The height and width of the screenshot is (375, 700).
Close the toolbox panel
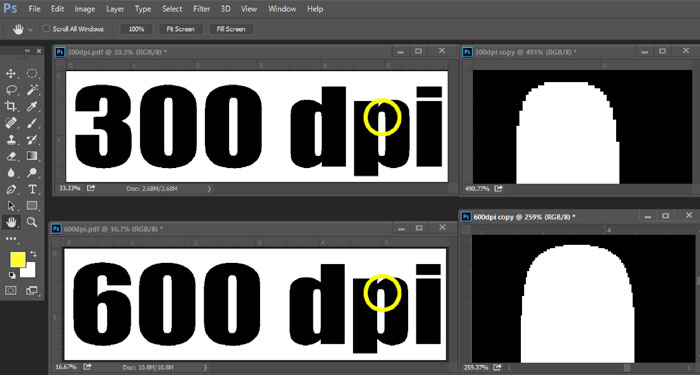click(39, 51)
